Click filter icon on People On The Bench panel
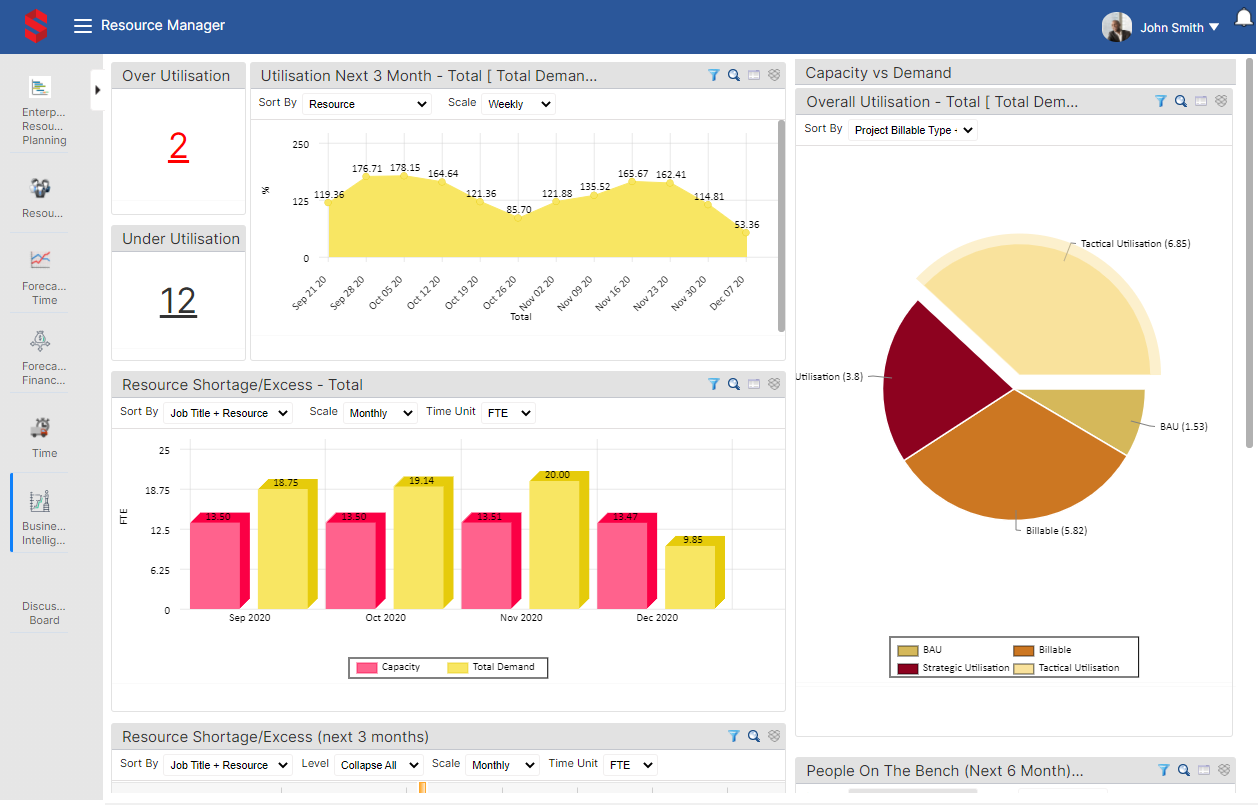Screen dimensions: 1258x805 point(1164,770)
